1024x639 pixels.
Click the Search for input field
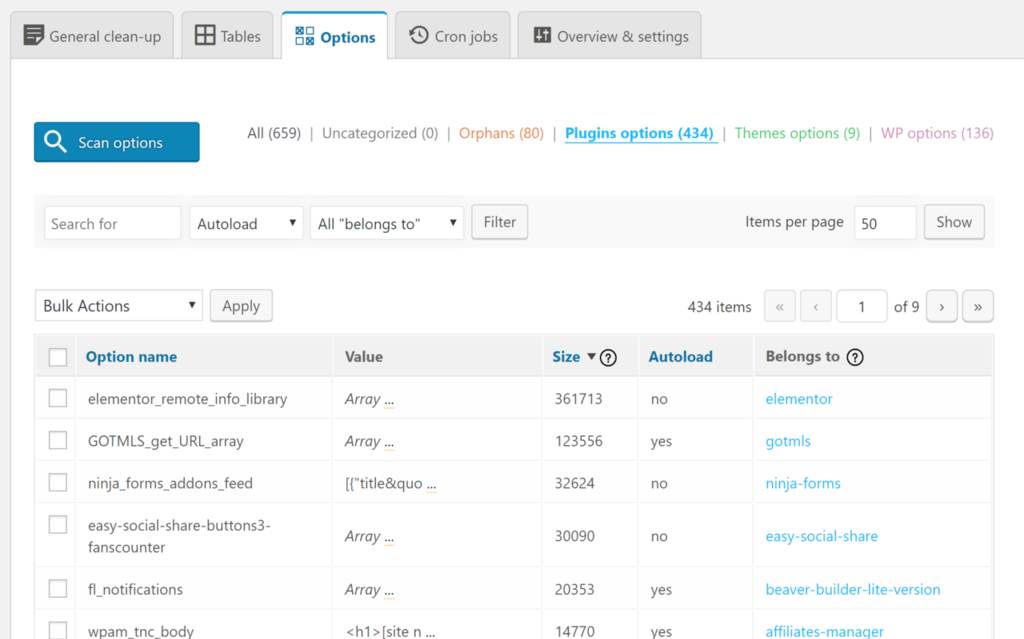coord(112,223)
